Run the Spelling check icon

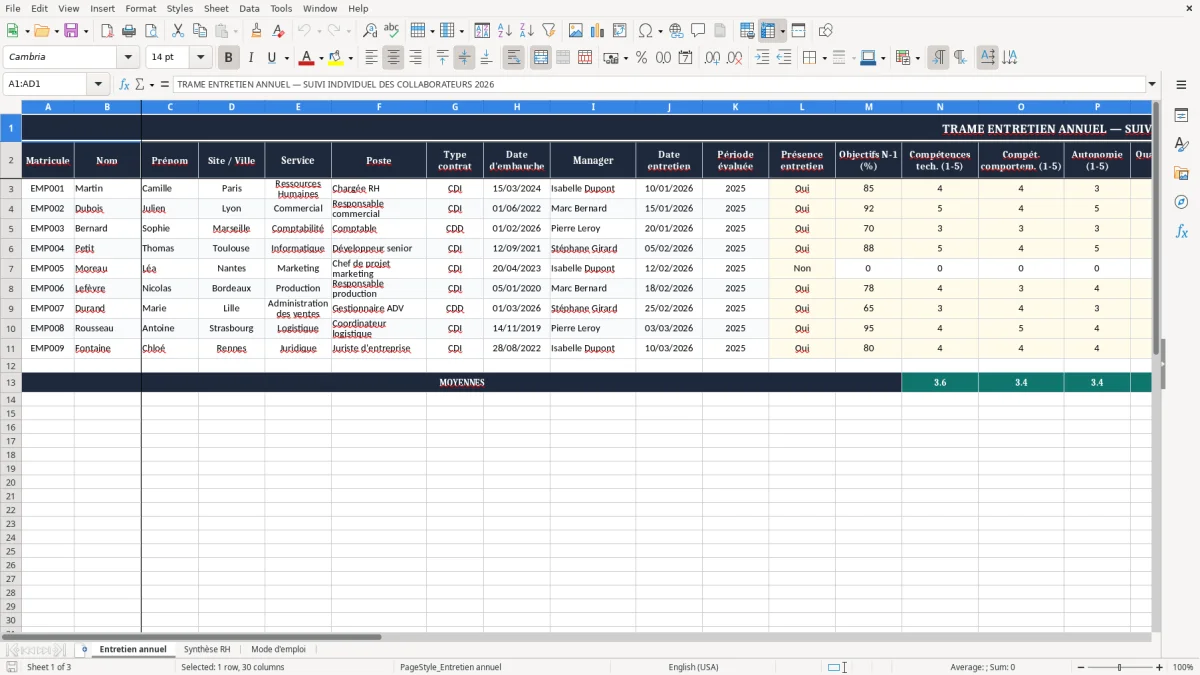[392, 31]
